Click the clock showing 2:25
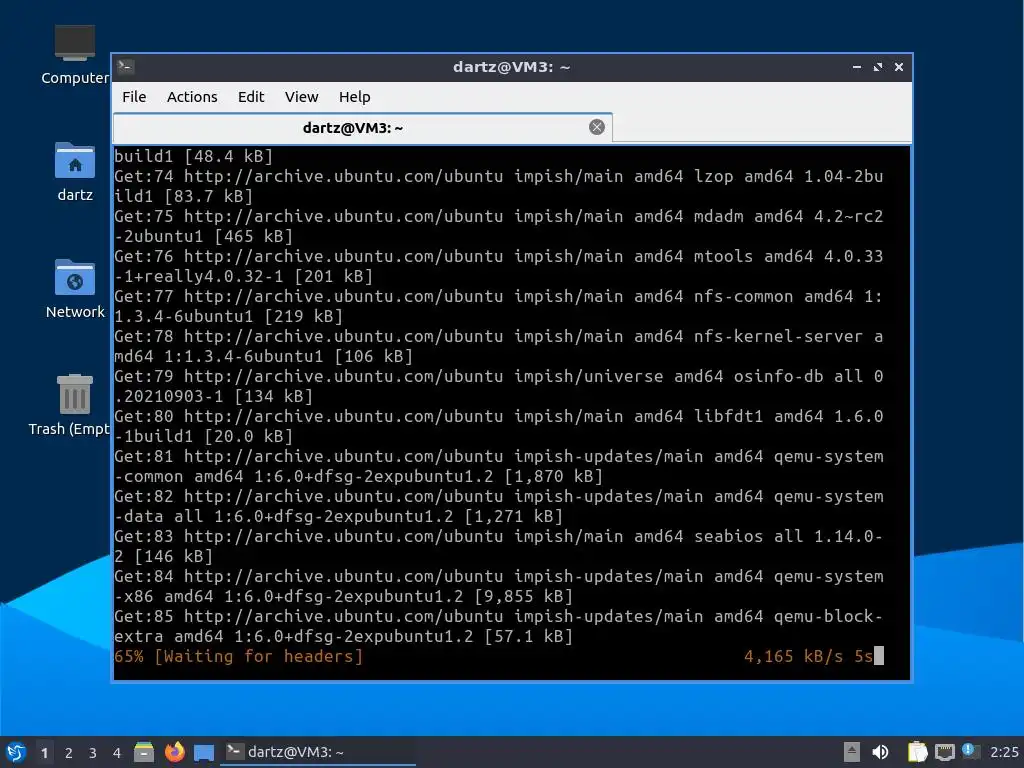This screenshot has width=1024, height=768. point(1004,752)
